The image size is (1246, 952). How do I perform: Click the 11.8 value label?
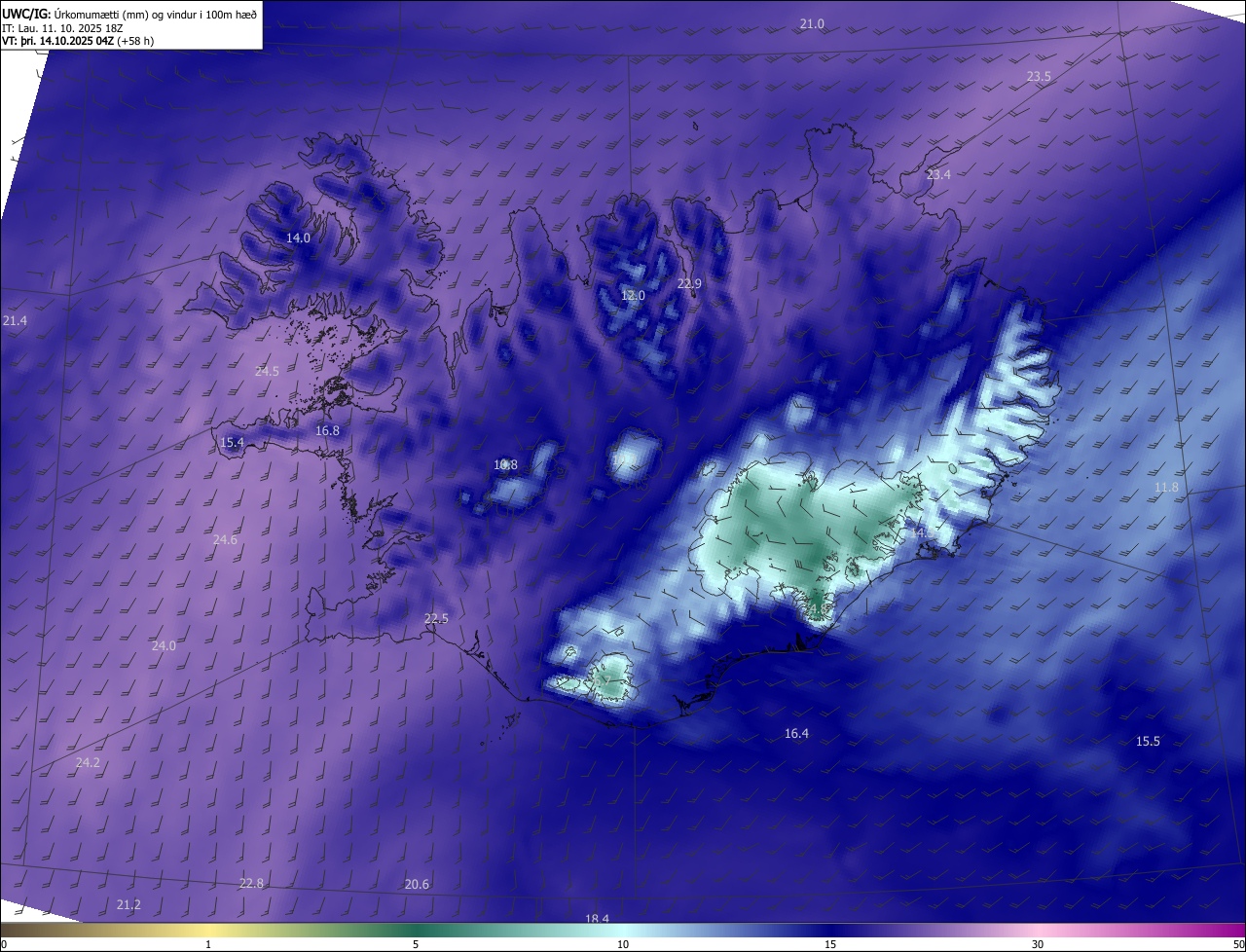1166,487
